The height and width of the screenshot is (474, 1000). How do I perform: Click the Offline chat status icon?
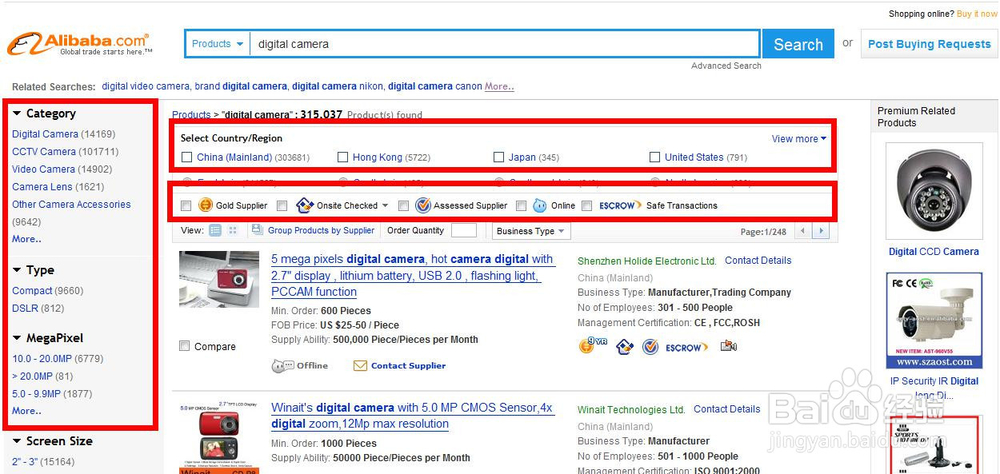tap(283, 366)
